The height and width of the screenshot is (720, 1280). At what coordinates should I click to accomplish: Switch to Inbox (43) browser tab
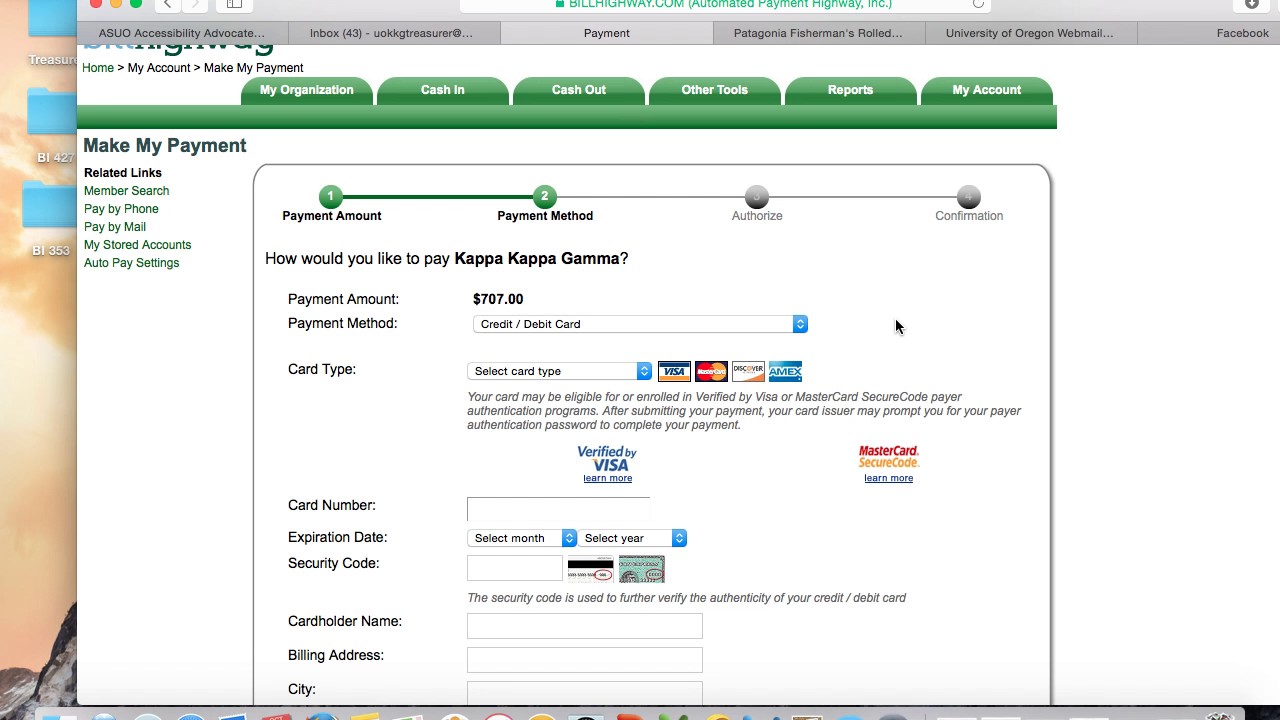392,33
